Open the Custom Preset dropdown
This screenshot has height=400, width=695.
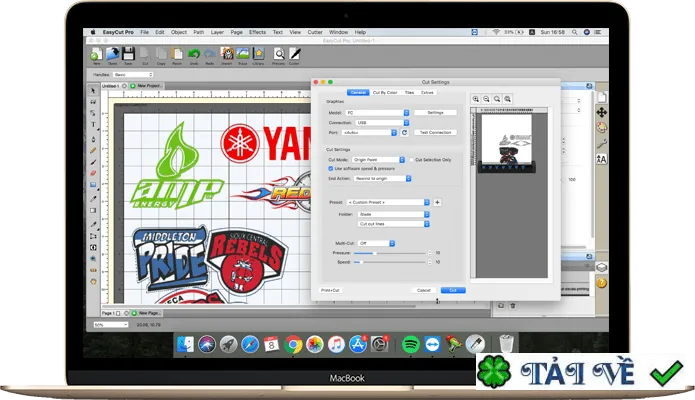click(x=388, y=202)
